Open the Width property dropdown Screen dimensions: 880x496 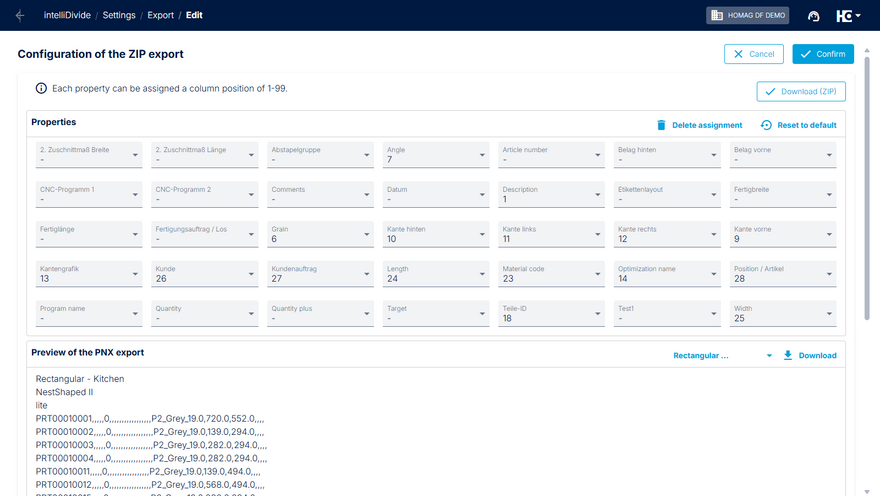click(x=830, y=315)
